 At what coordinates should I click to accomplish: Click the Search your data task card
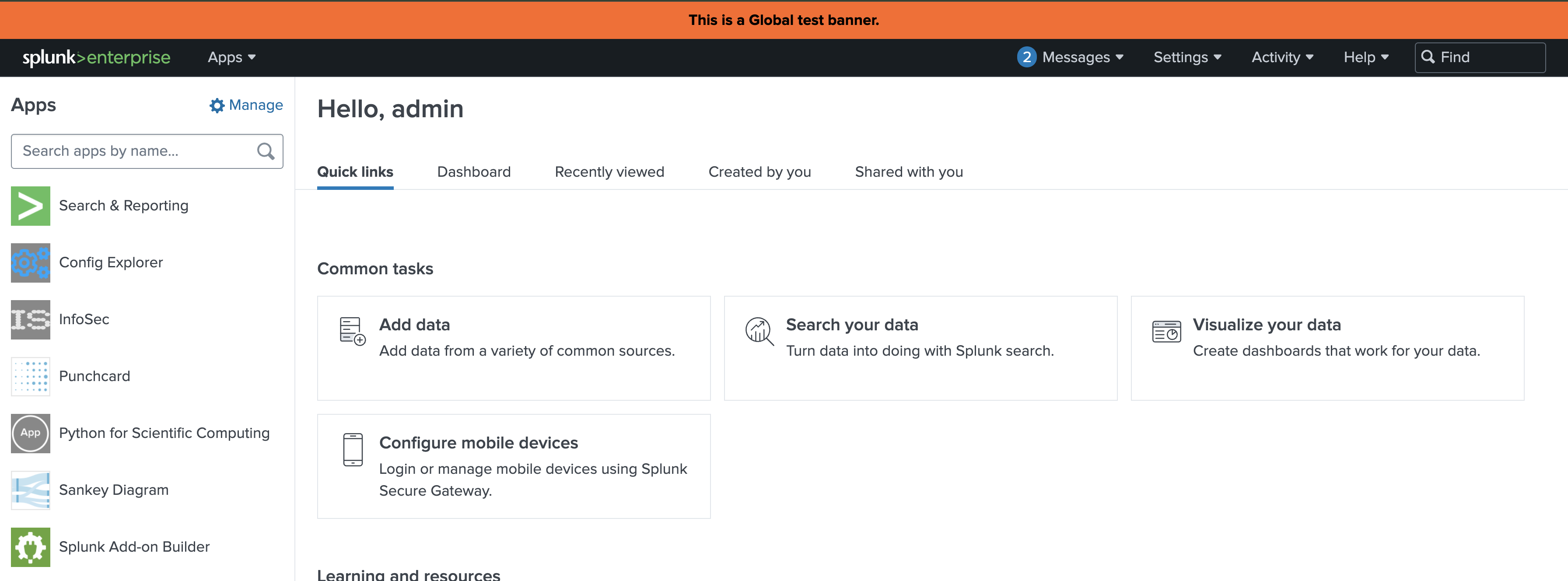(x=920, y=348)
